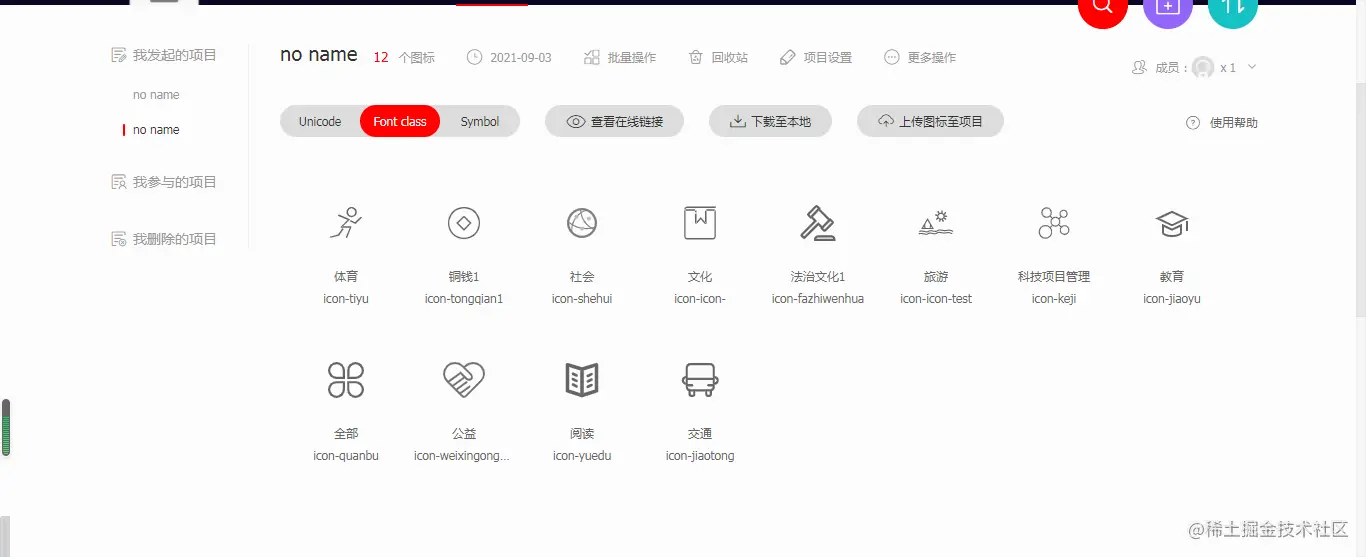Click the icon-tongqian1 class name

(x=464, y=299)
